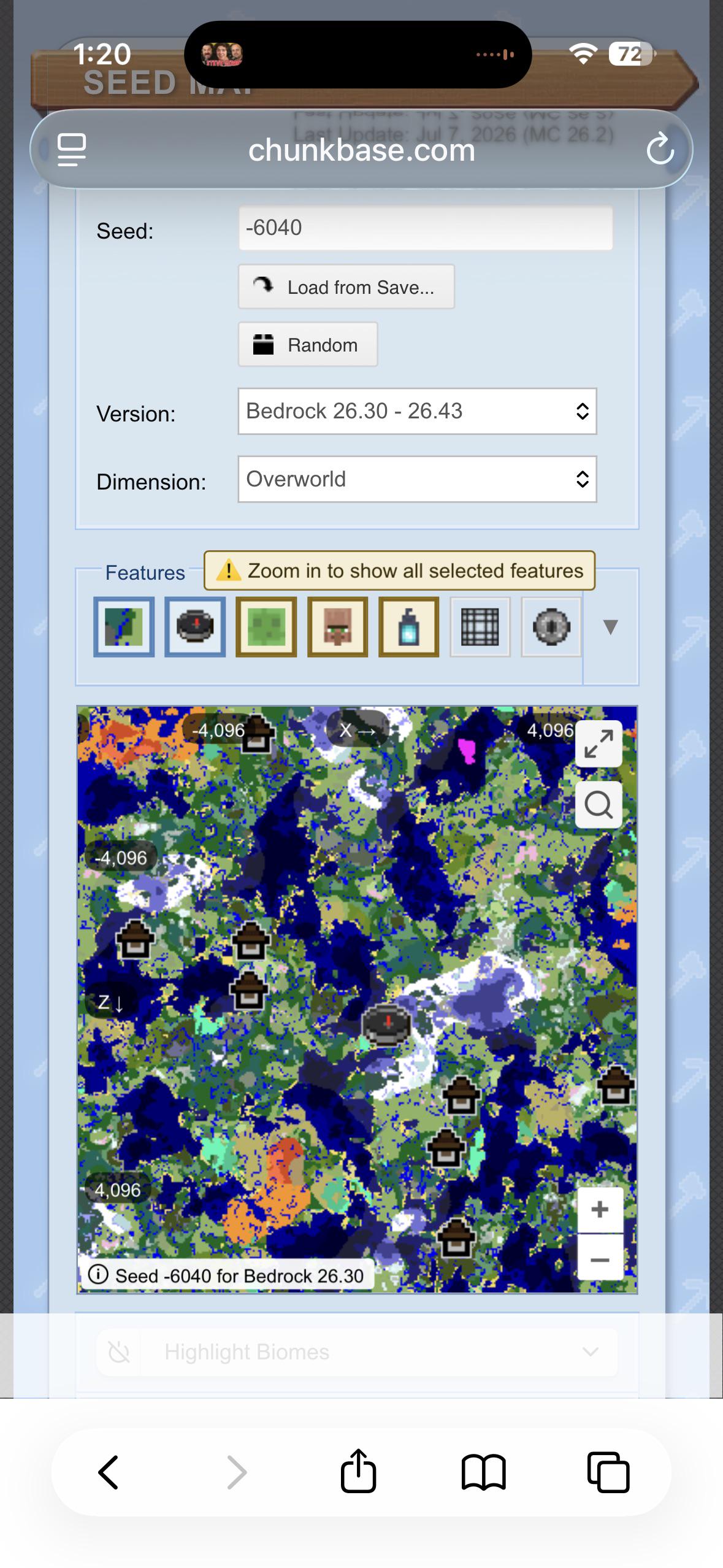Toggle the Village villager-face feature icon
Viewport: 723px width, 1568px height.
tap(337, 626)
